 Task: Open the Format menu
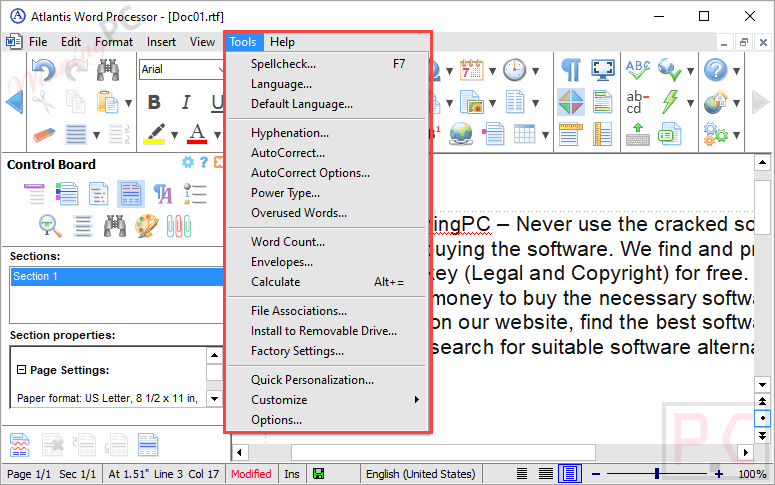(x=114, y=42)
